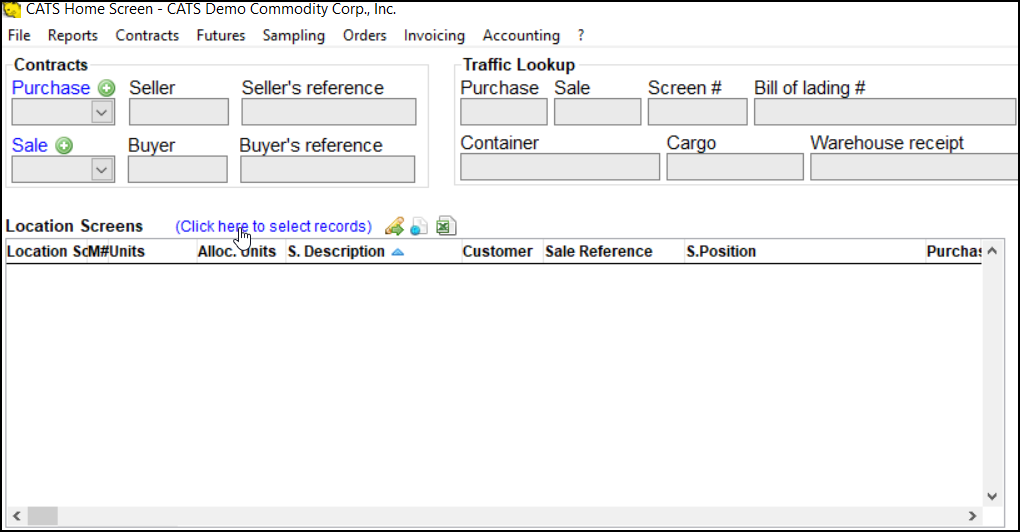
Task: Click the horizontal scrollbar left arrow
Action: click(17, 516)
